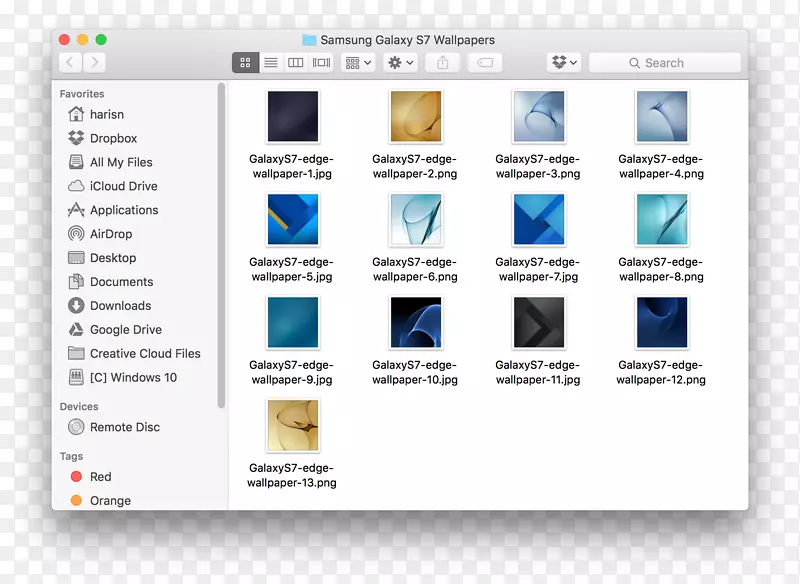Select GalaxyS7-edge-wallpaper-7.jpg thumbnail

(x=538, y=221)
